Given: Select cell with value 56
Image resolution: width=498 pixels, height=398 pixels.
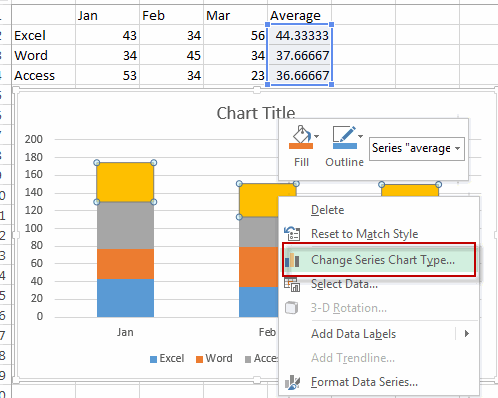Looking at the screenshot, I should (x=236, y=35).
